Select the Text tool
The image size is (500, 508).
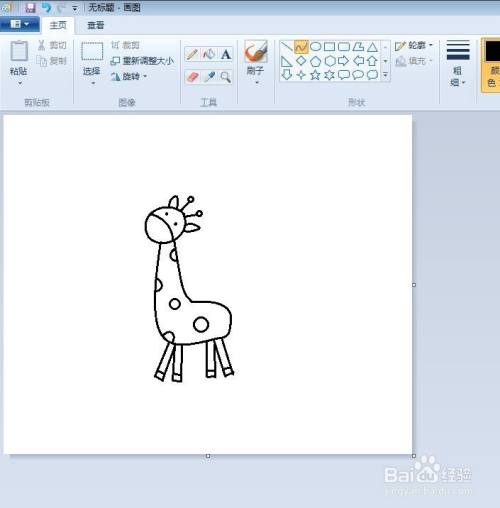pyautogui.click(x=226, y=54)
